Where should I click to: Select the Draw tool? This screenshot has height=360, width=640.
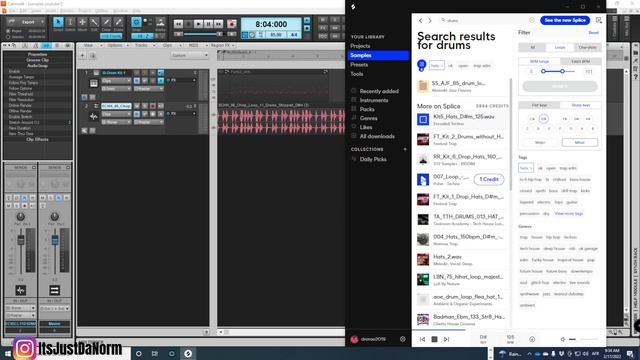pyautogui.click(x=106, y=22)
